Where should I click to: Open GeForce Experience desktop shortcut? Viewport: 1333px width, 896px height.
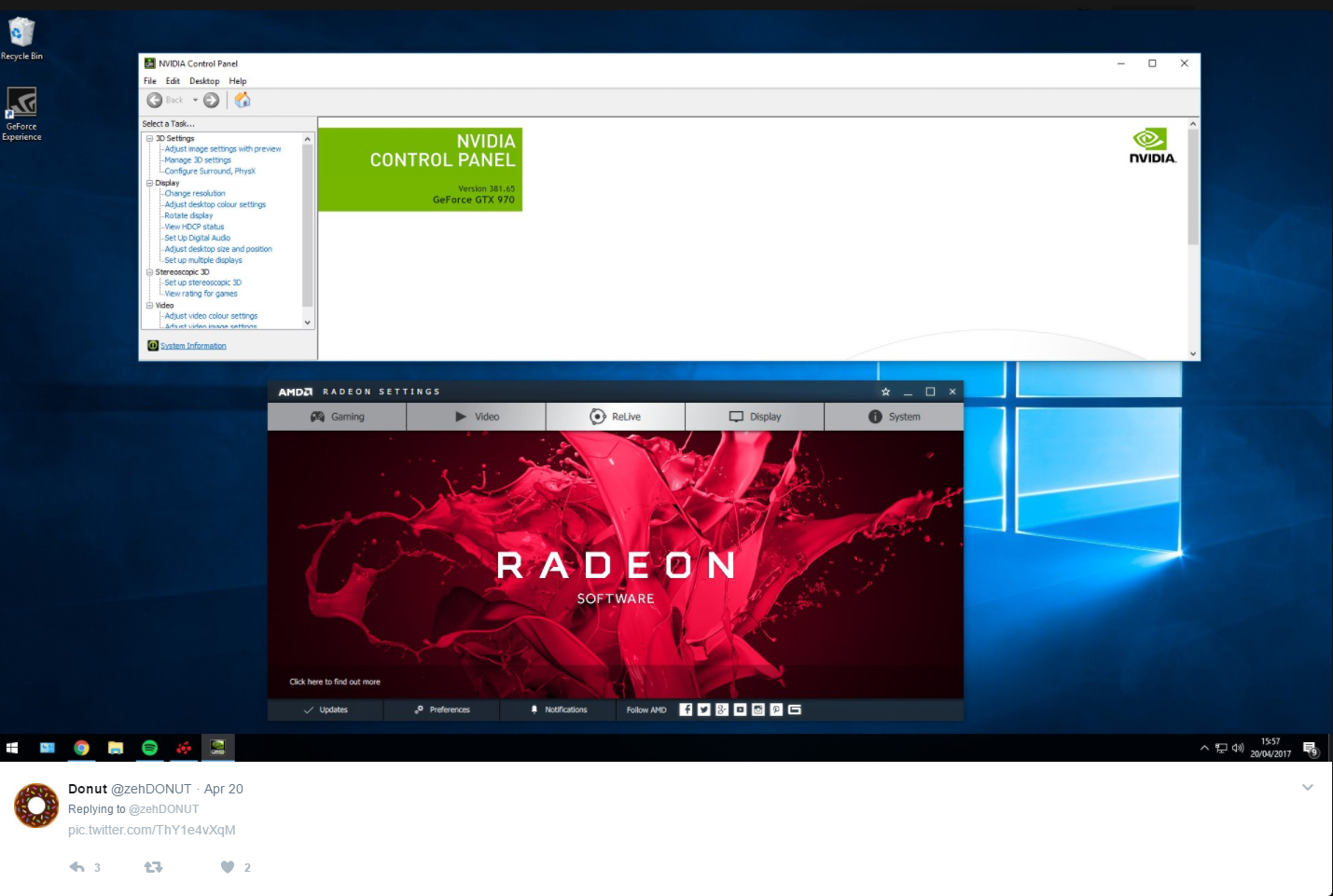coord(21,114)
